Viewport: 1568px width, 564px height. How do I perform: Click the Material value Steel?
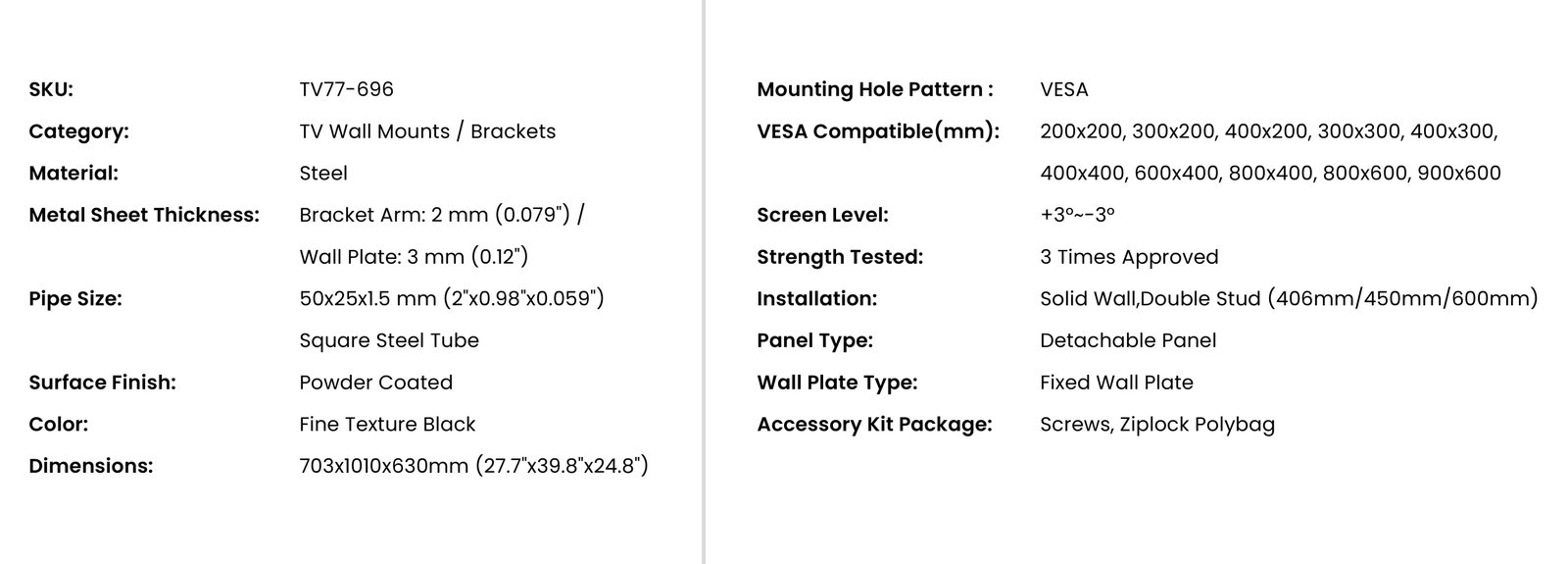[x=323, y=174]
